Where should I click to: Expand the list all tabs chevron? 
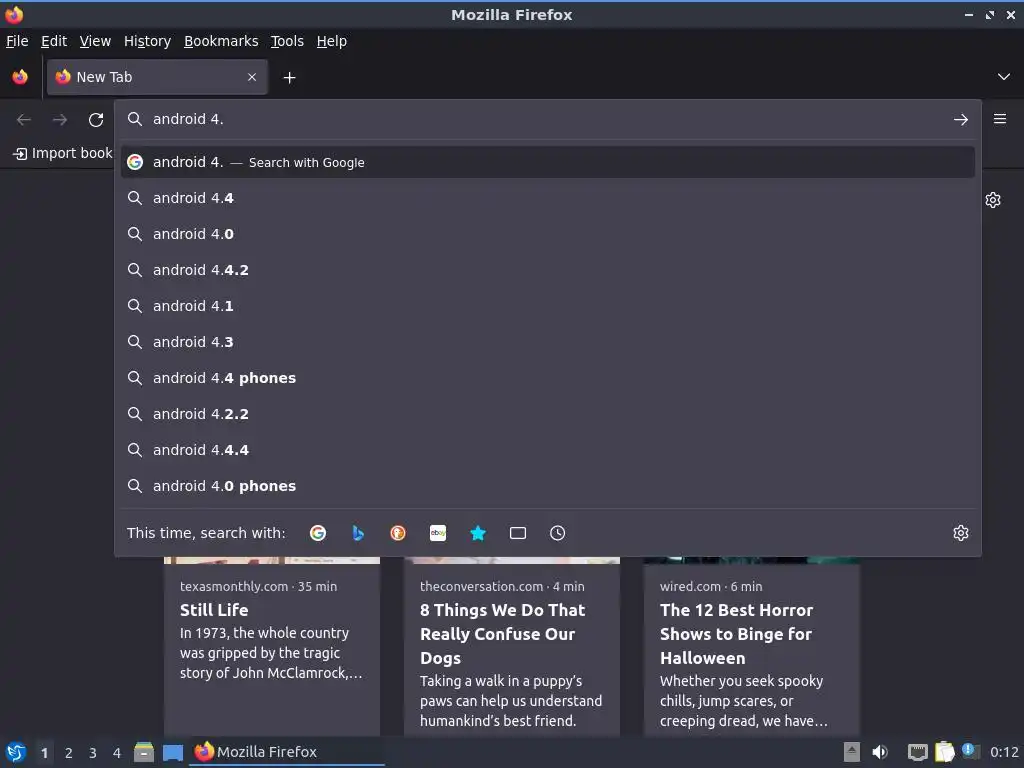[1004, 77]
